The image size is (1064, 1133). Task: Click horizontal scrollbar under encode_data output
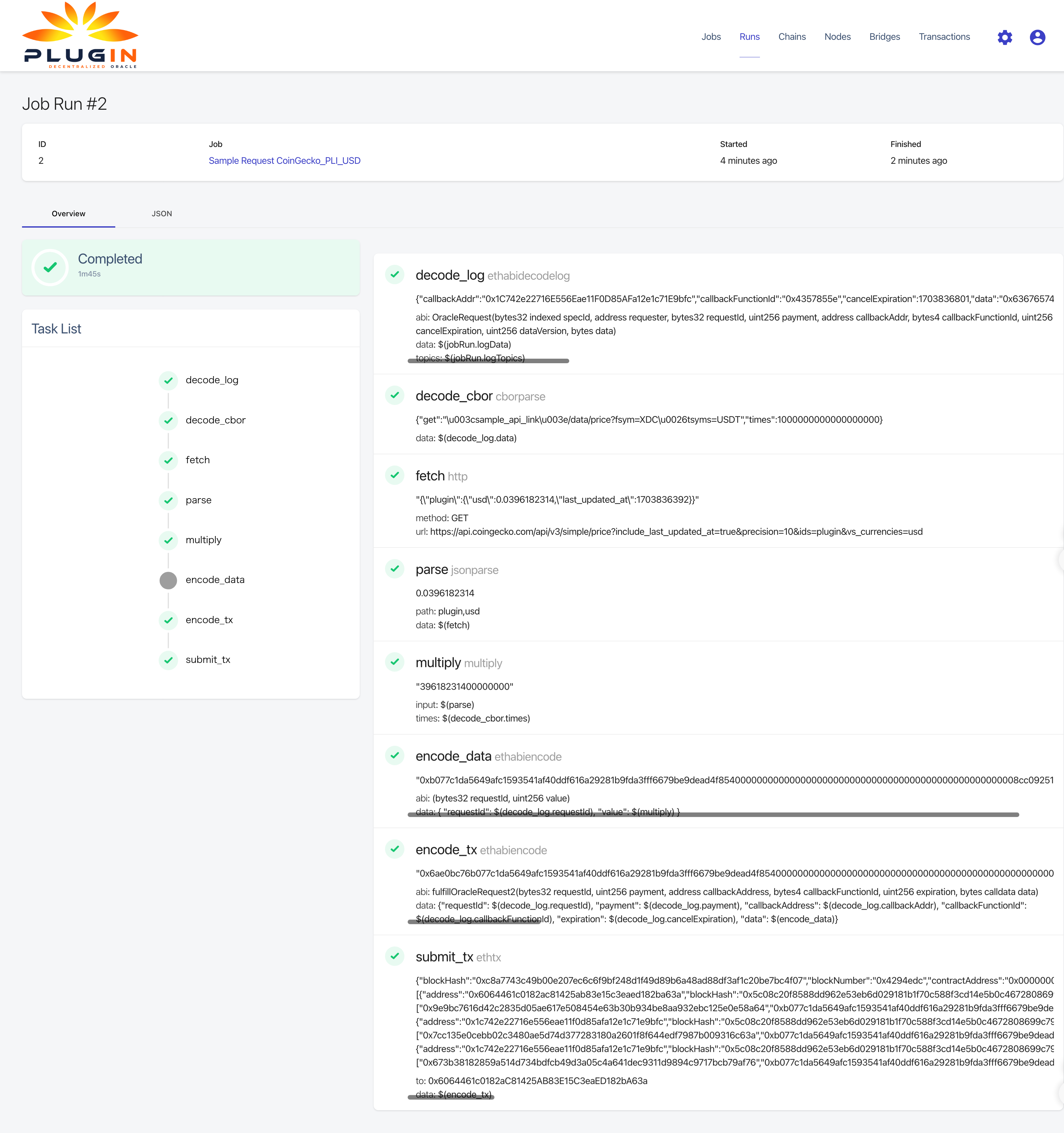(x=713, y=815)
